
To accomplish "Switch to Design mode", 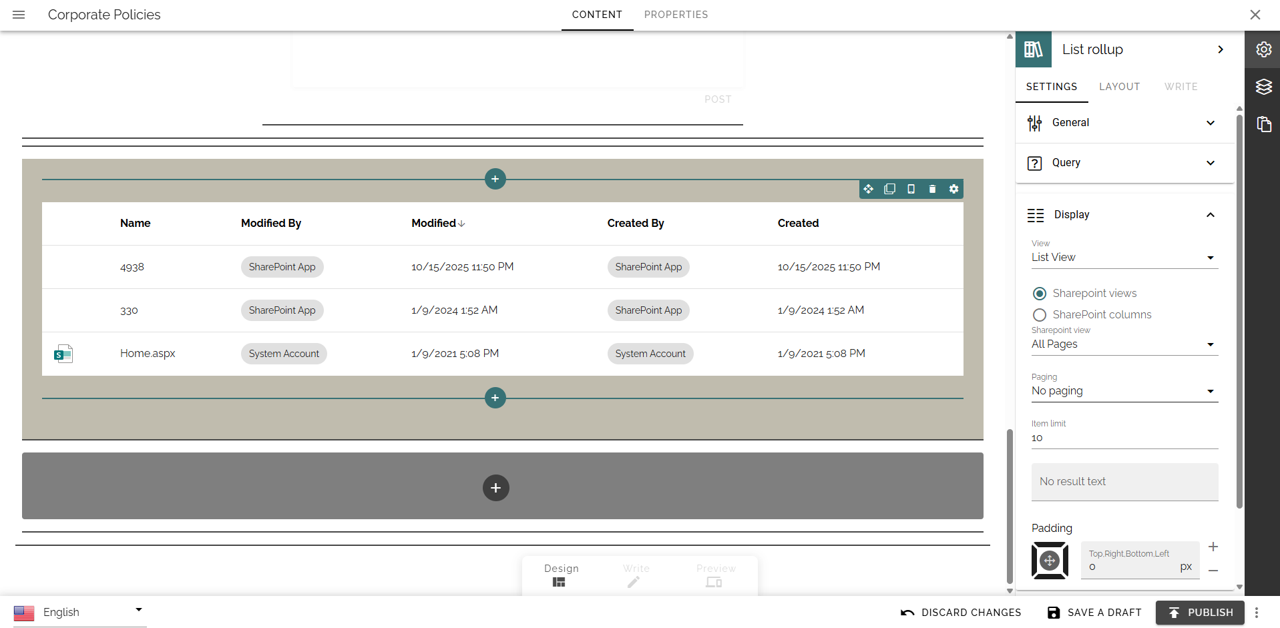I will (561, 575).
